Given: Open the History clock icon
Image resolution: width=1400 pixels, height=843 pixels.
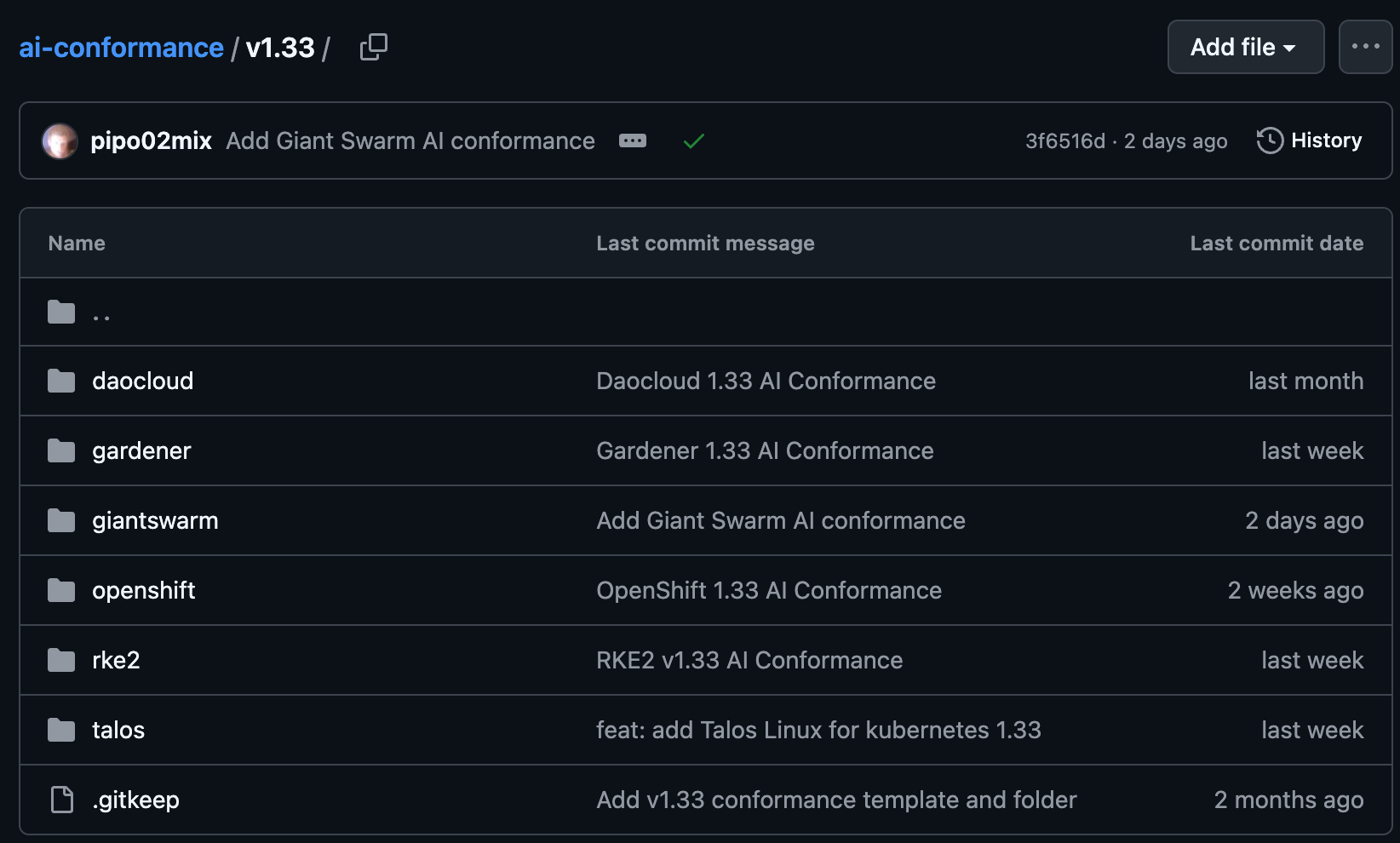Looking at the screenshot, I should pyautogui.click(x=1270, y=140).
